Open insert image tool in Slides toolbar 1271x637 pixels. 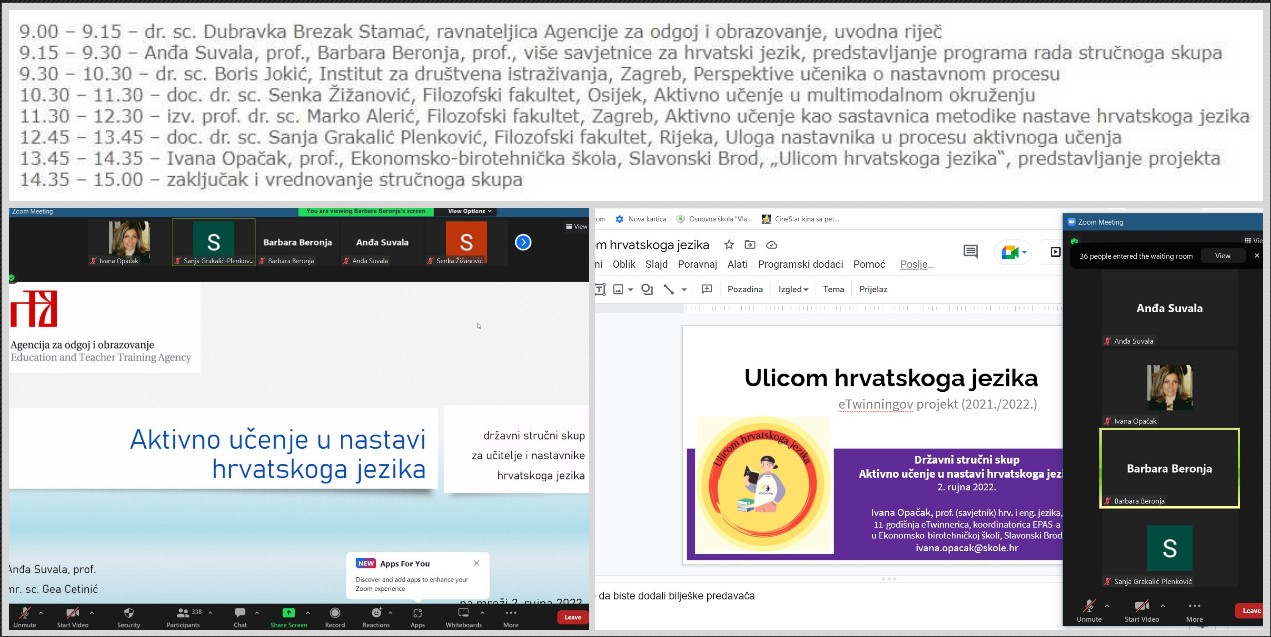618,289
